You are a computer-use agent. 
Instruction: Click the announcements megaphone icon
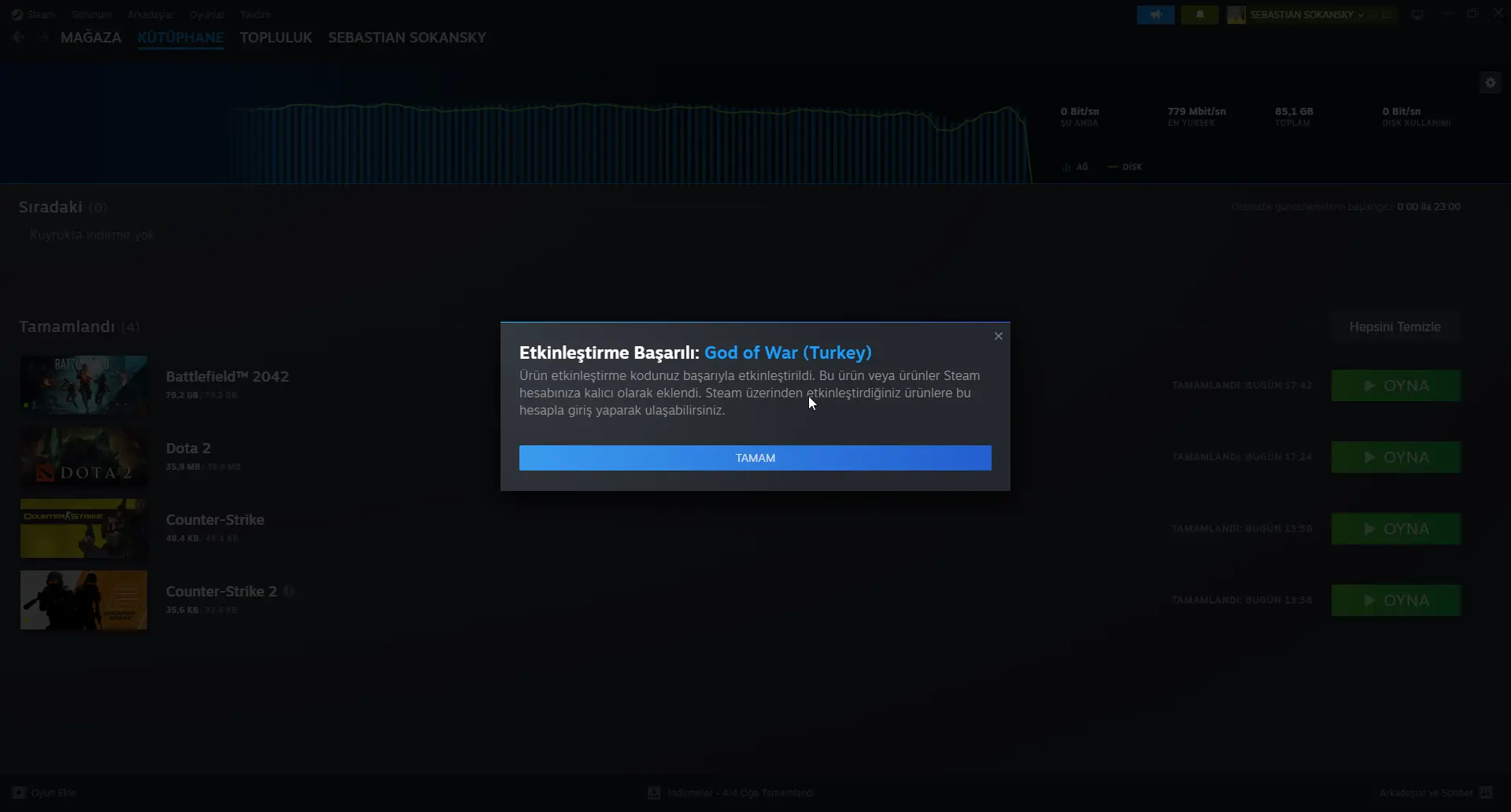click(1155, 14)
